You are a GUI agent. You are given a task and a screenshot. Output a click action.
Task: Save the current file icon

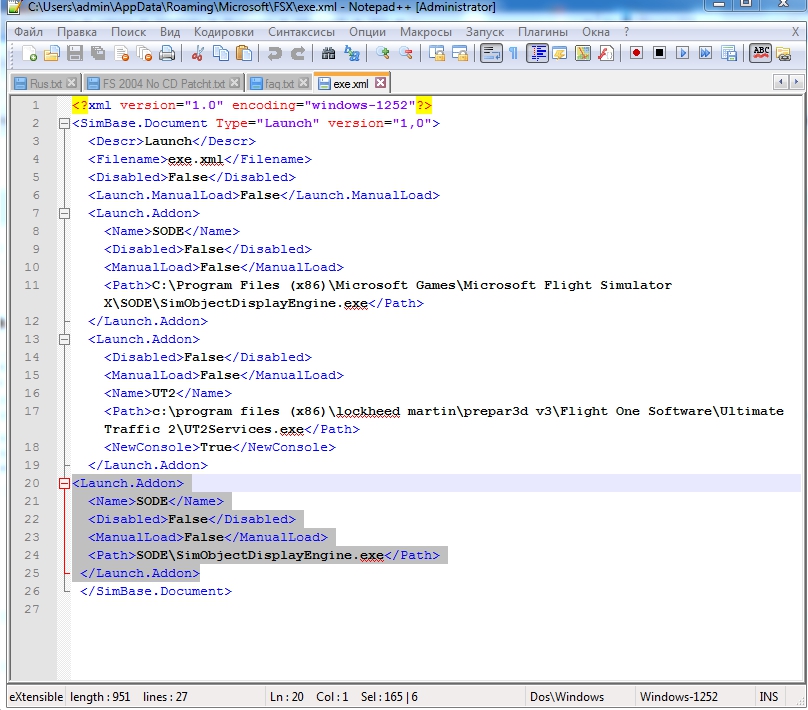(x=75, y=53)
